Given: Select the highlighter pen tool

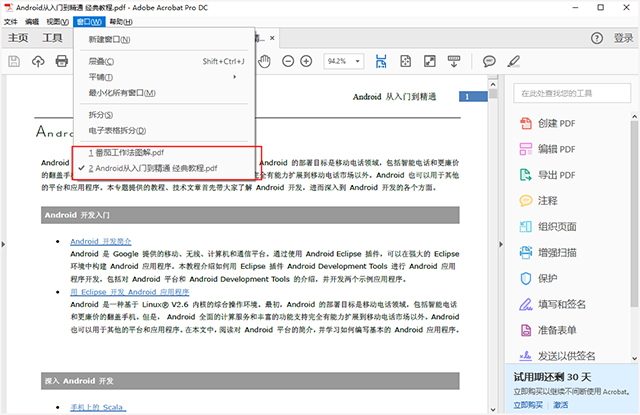Looking at the screenshot, I should (x=513, y=62).
